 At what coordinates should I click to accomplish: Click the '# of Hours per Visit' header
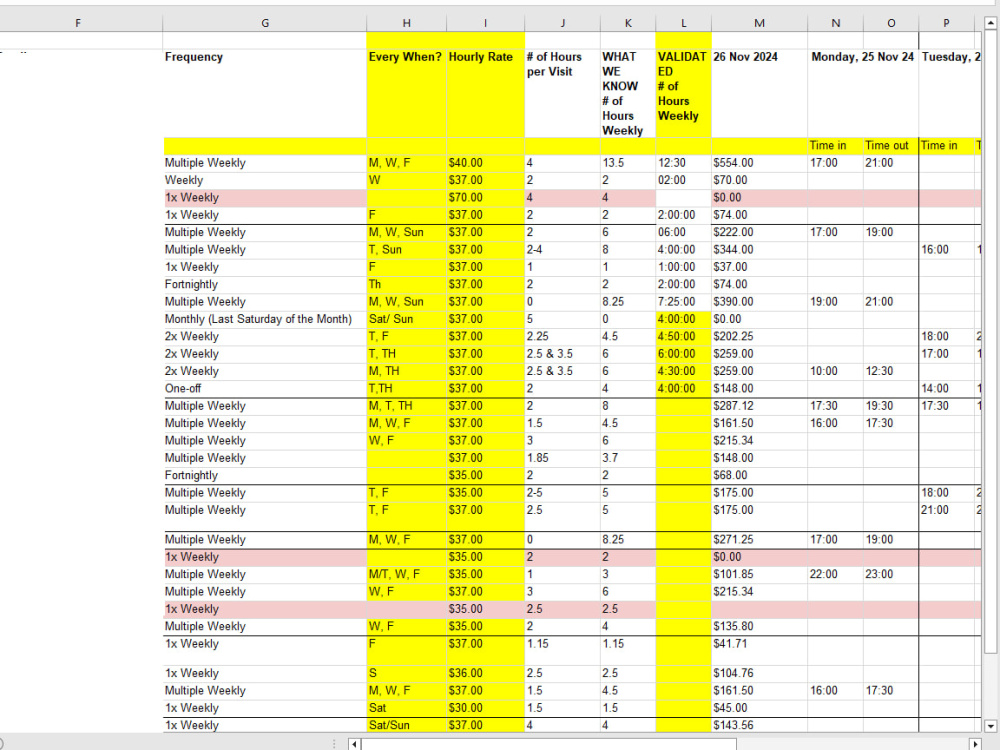[562, 93]
